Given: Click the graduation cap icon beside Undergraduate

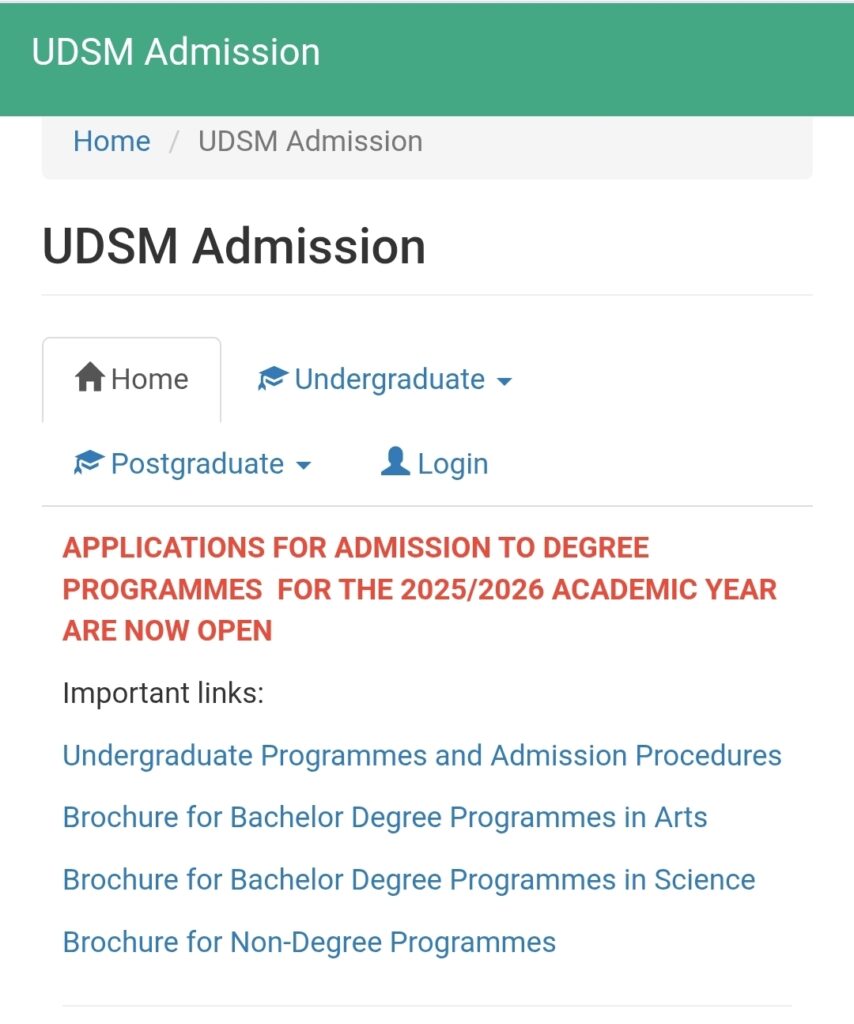Looking at the screenshot, I should [x=272, y=377].
